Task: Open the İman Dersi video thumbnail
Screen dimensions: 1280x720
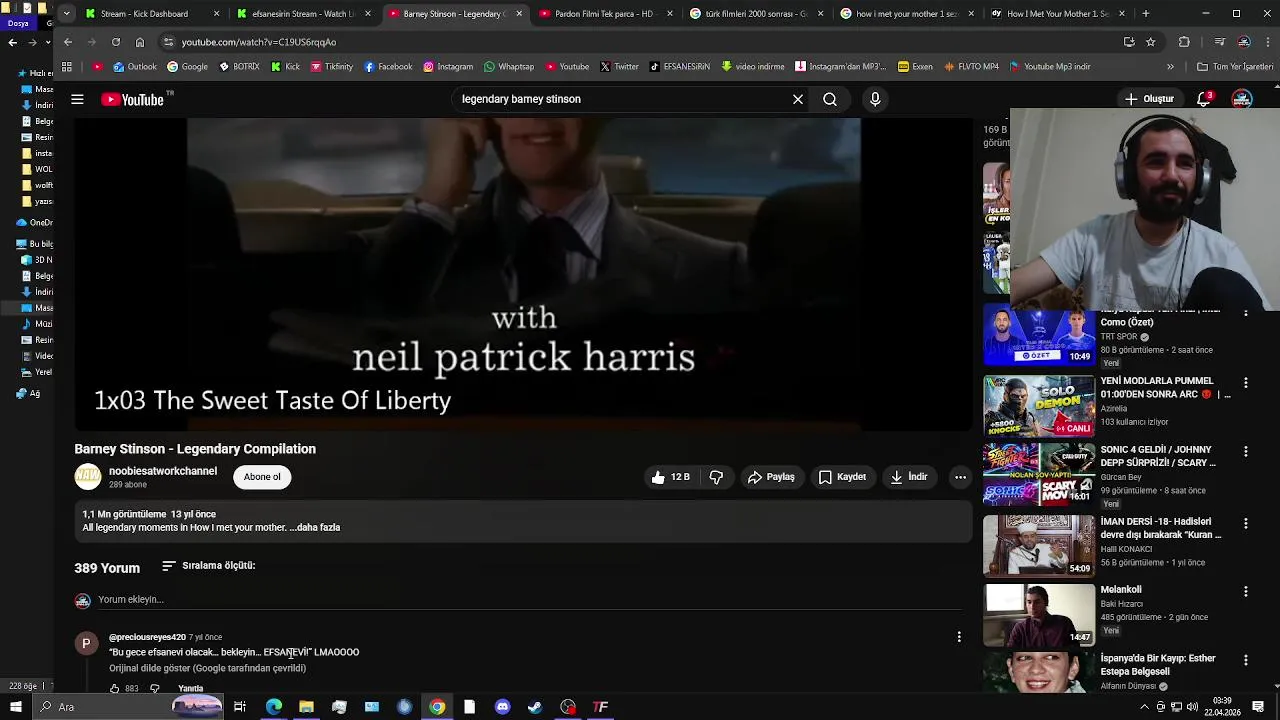Action: (1039, 546)
